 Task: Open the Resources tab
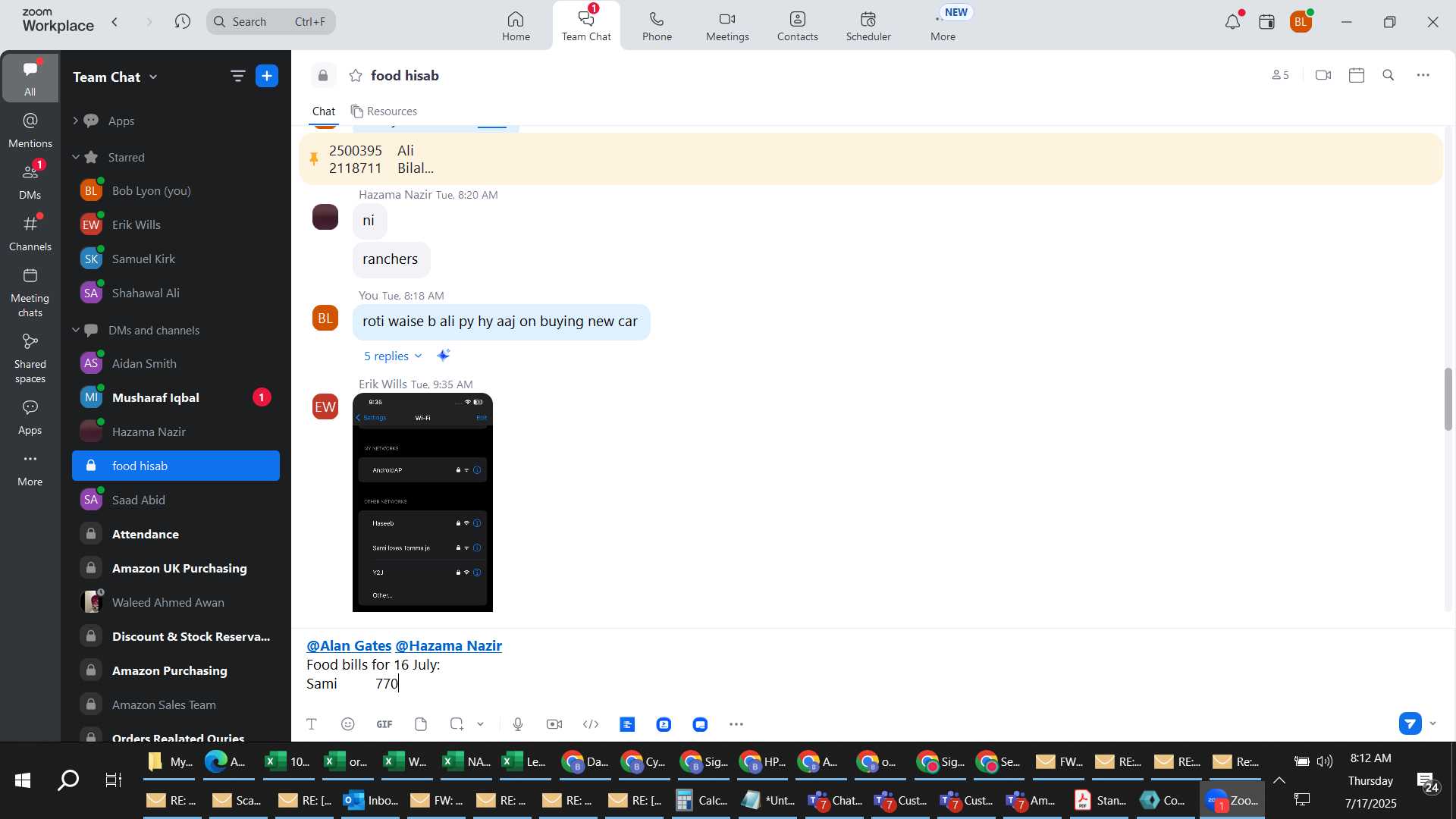point(384,111)
